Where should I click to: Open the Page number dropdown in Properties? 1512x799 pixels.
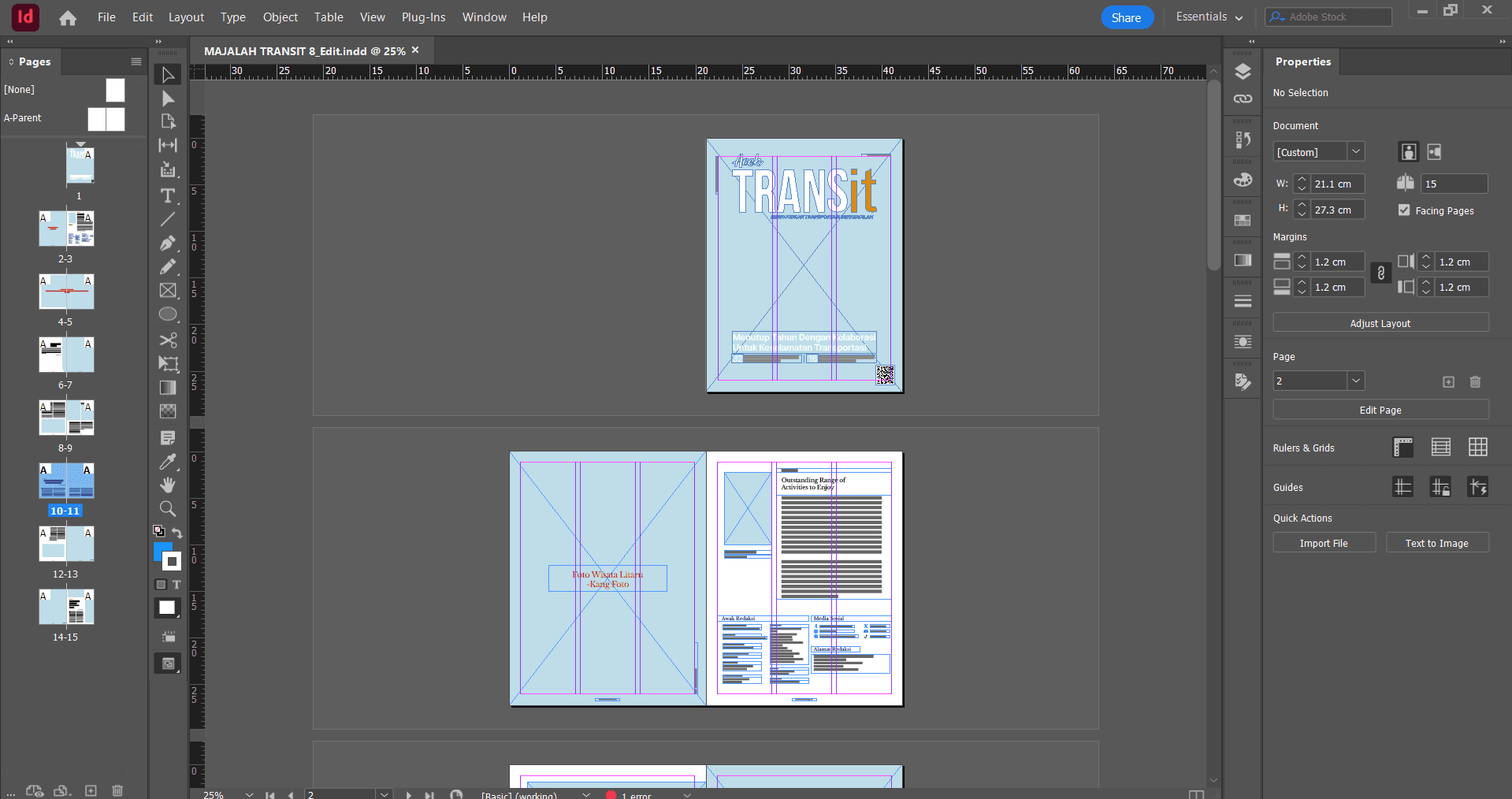click(x=1355, y=381)
